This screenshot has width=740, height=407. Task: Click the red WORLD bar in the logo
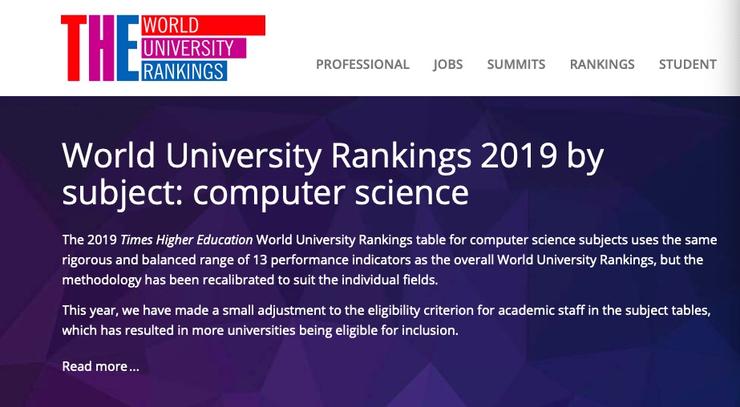point(203,25)
